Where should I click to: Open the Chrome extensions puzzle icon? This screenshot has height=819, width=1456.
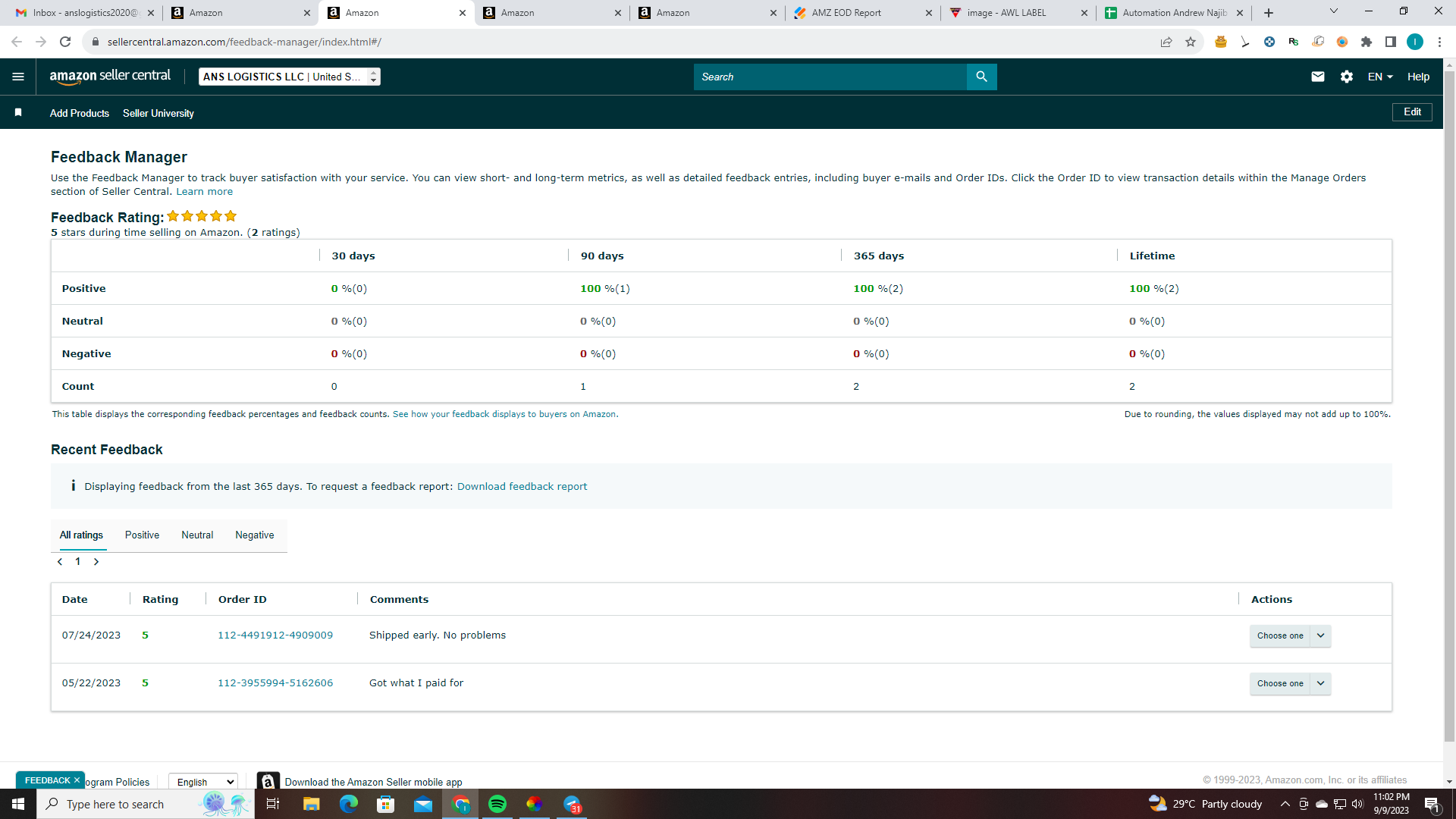point(1367,42)
